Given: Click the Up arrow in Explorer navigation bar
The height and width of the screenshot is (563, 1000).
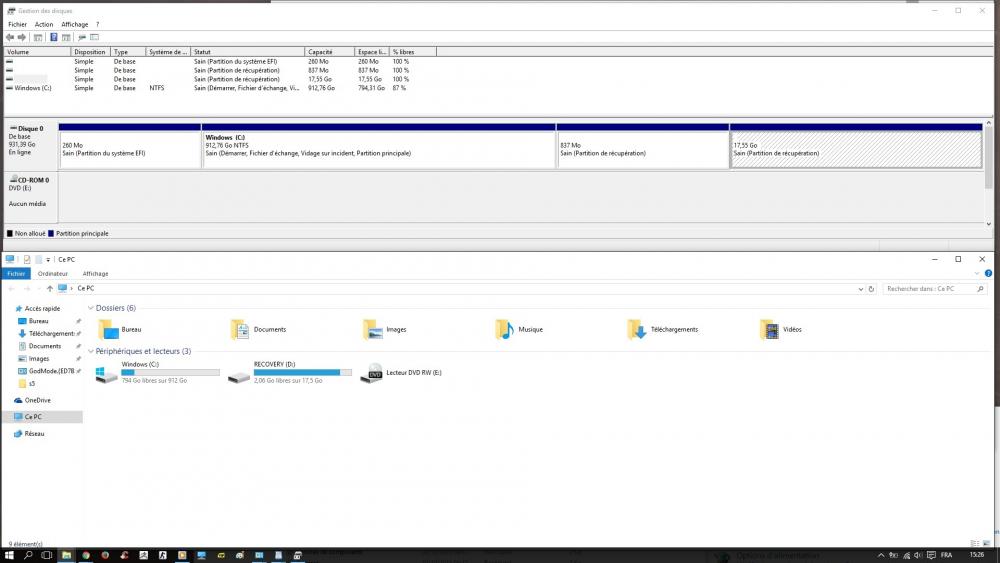Looking at the screenshot, I should tap(50, 288).
